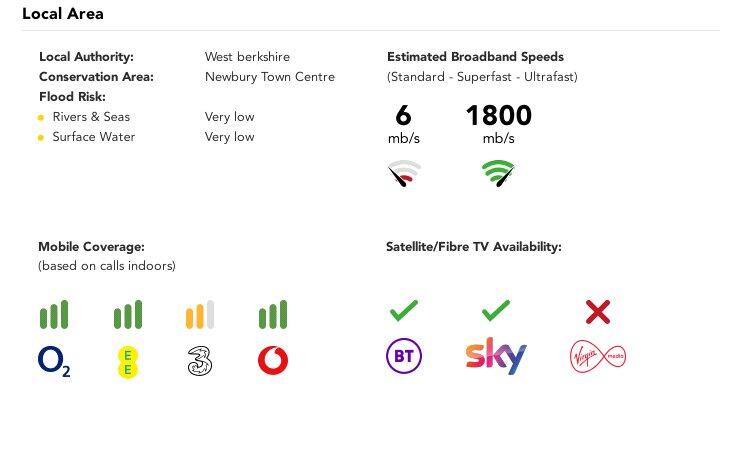Viewport: 737px width, 451px height.
Task: Click the red standard speed gauge icon
Action: [x=404, y=175]
